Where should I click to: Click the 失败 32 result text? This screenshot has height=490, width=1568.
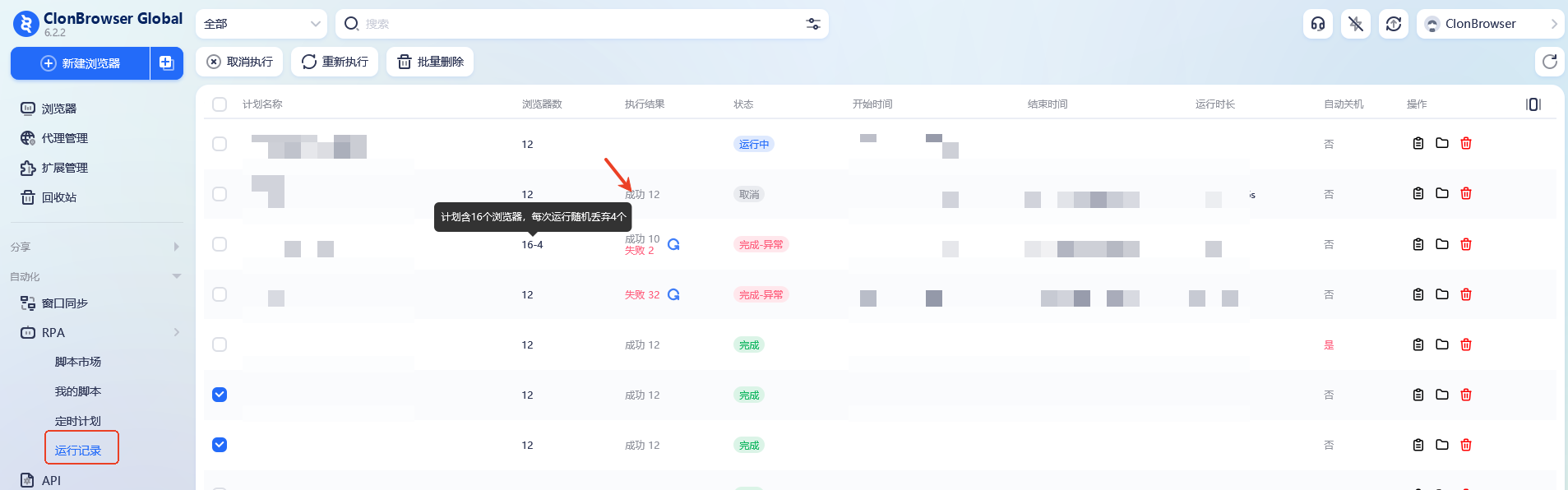(x=642, y=294)
